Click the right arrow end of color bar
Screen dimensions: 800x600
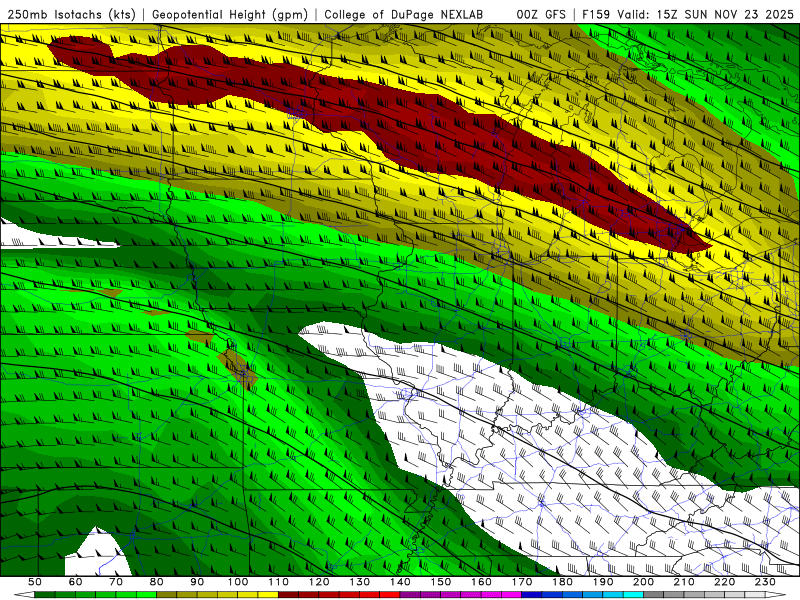[776, 594]
